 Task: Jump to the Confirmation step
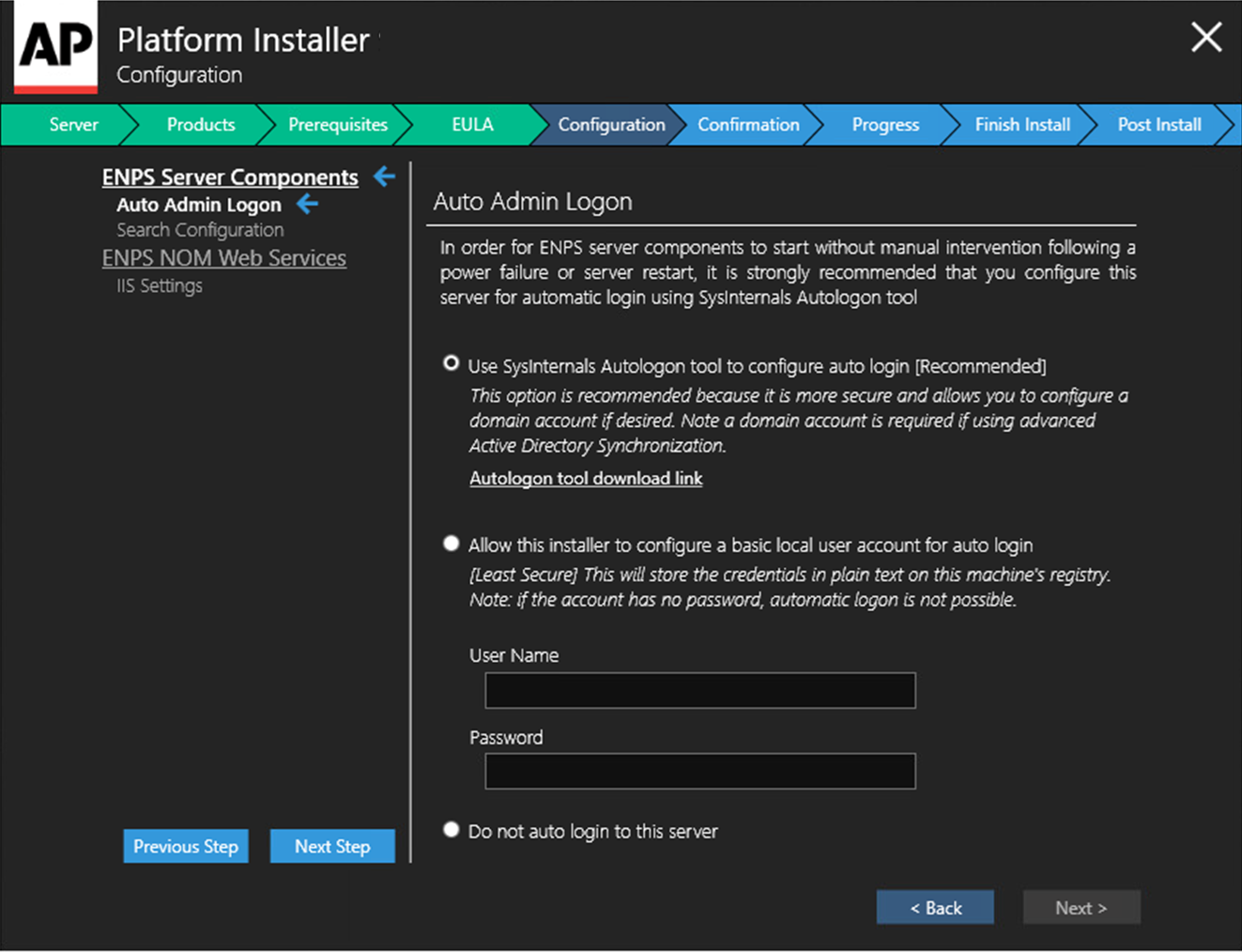[x=748, y=125]
